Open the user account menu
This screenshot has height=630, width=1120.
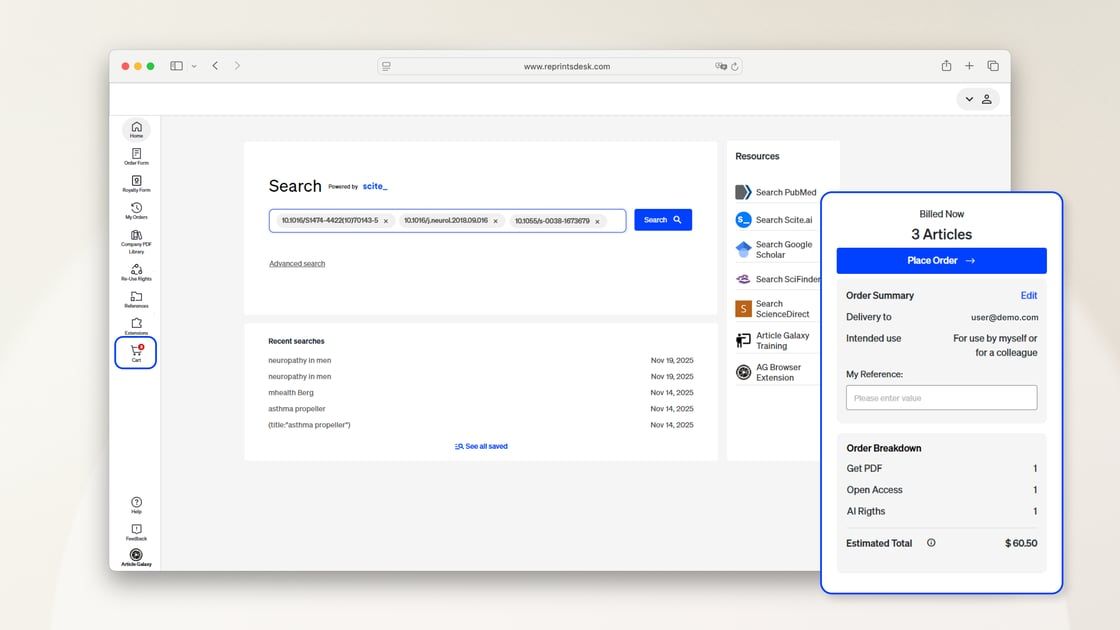point(978,99)
